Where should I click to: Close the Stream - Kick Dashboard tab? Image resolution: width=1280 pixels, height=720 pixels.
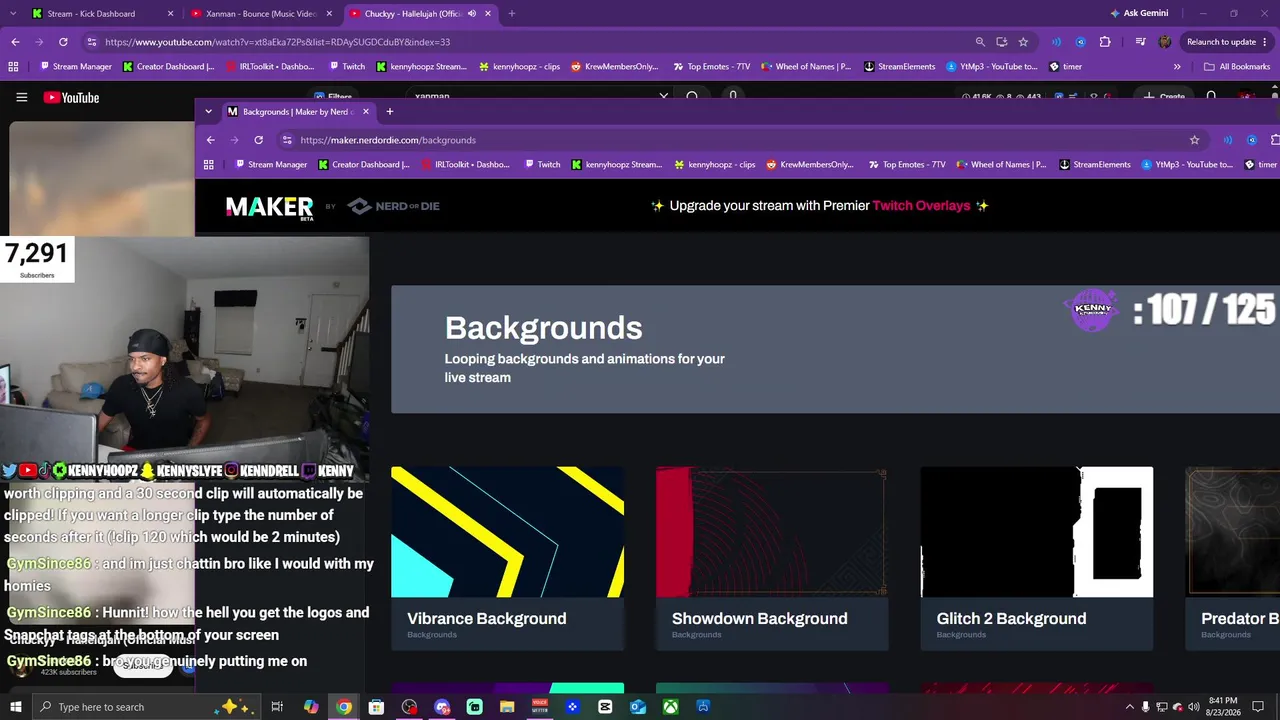point(170,14)
